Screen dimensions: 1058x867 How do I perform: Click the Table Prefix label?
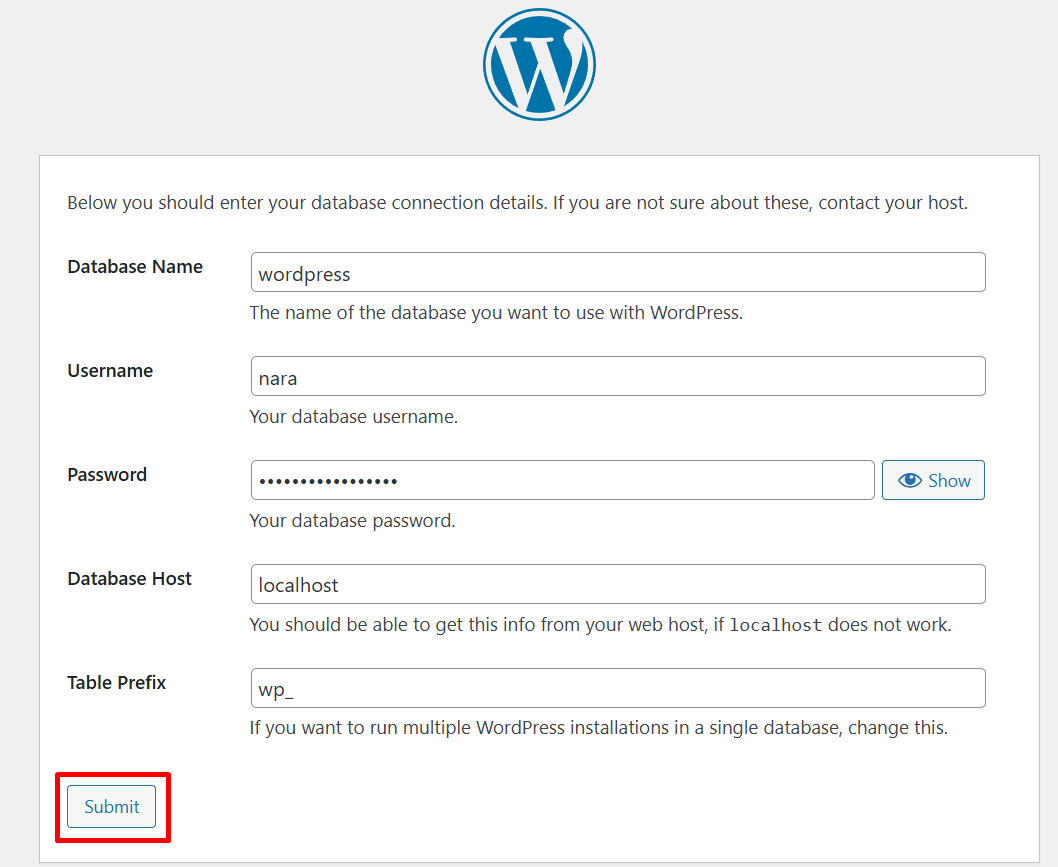point(117,682)
